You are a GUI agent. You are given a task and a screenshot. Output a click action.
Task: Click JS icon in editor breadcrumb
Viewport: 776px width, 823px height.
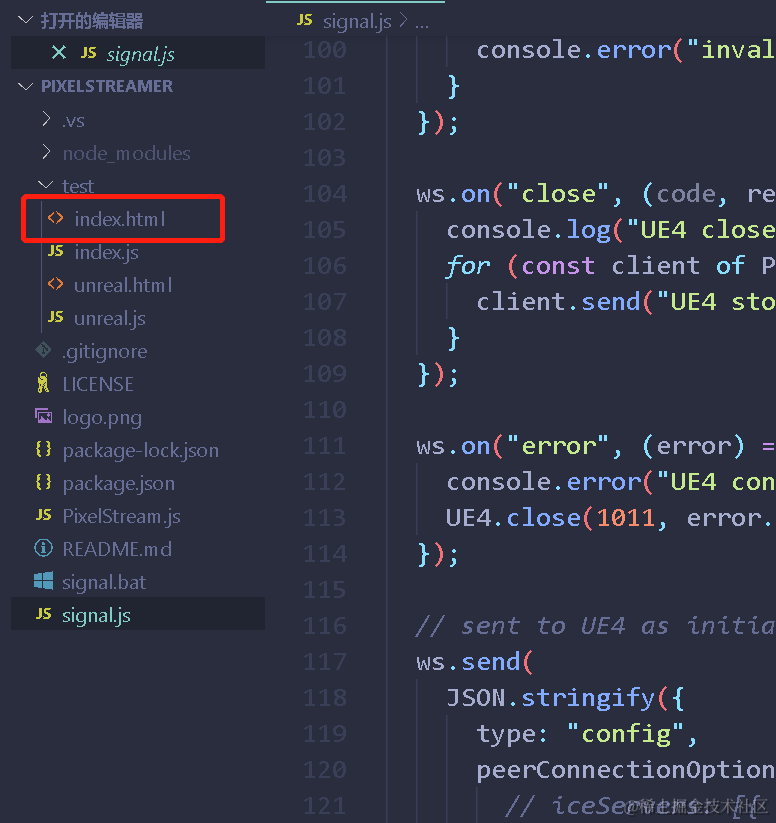tap(305, 20)
